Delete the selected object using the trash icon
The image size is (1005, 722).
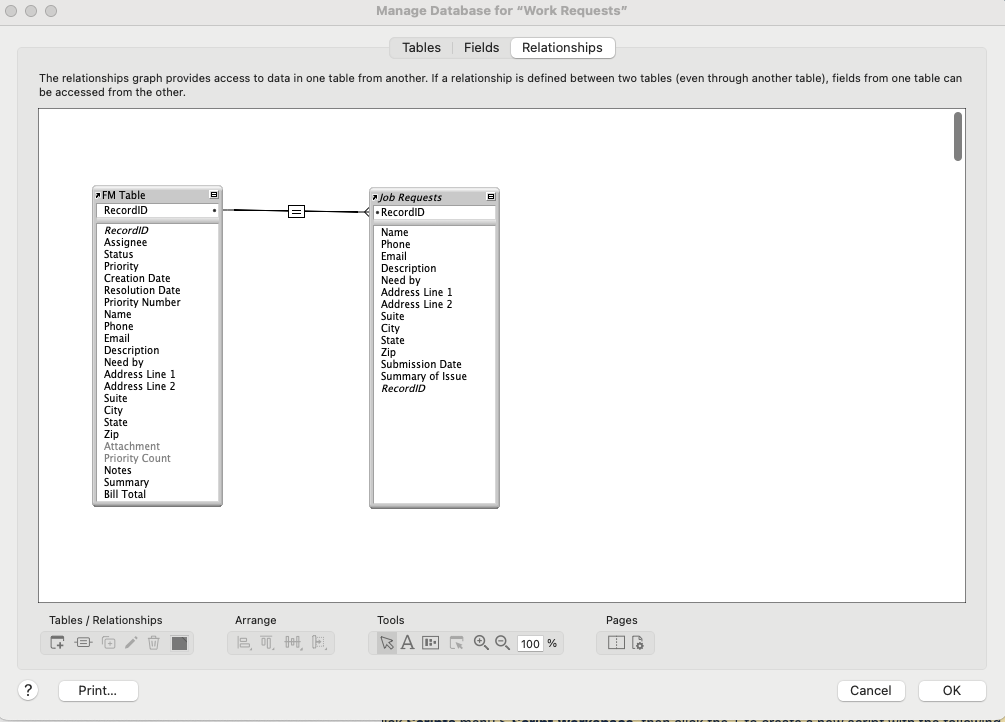155,643
